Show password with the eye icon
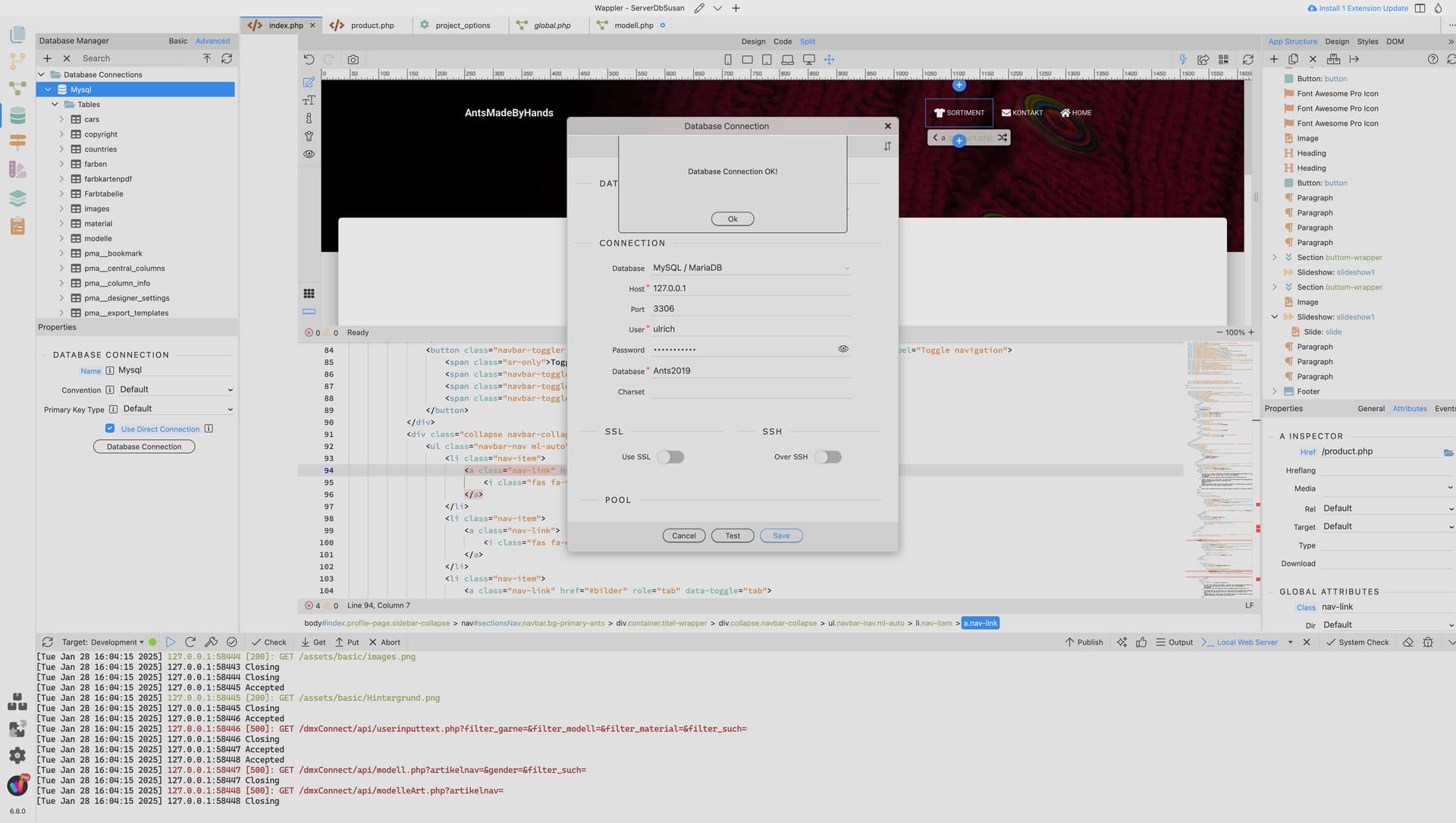The height and width of the screenshot is (823, 1456). (x=843, y=349)
